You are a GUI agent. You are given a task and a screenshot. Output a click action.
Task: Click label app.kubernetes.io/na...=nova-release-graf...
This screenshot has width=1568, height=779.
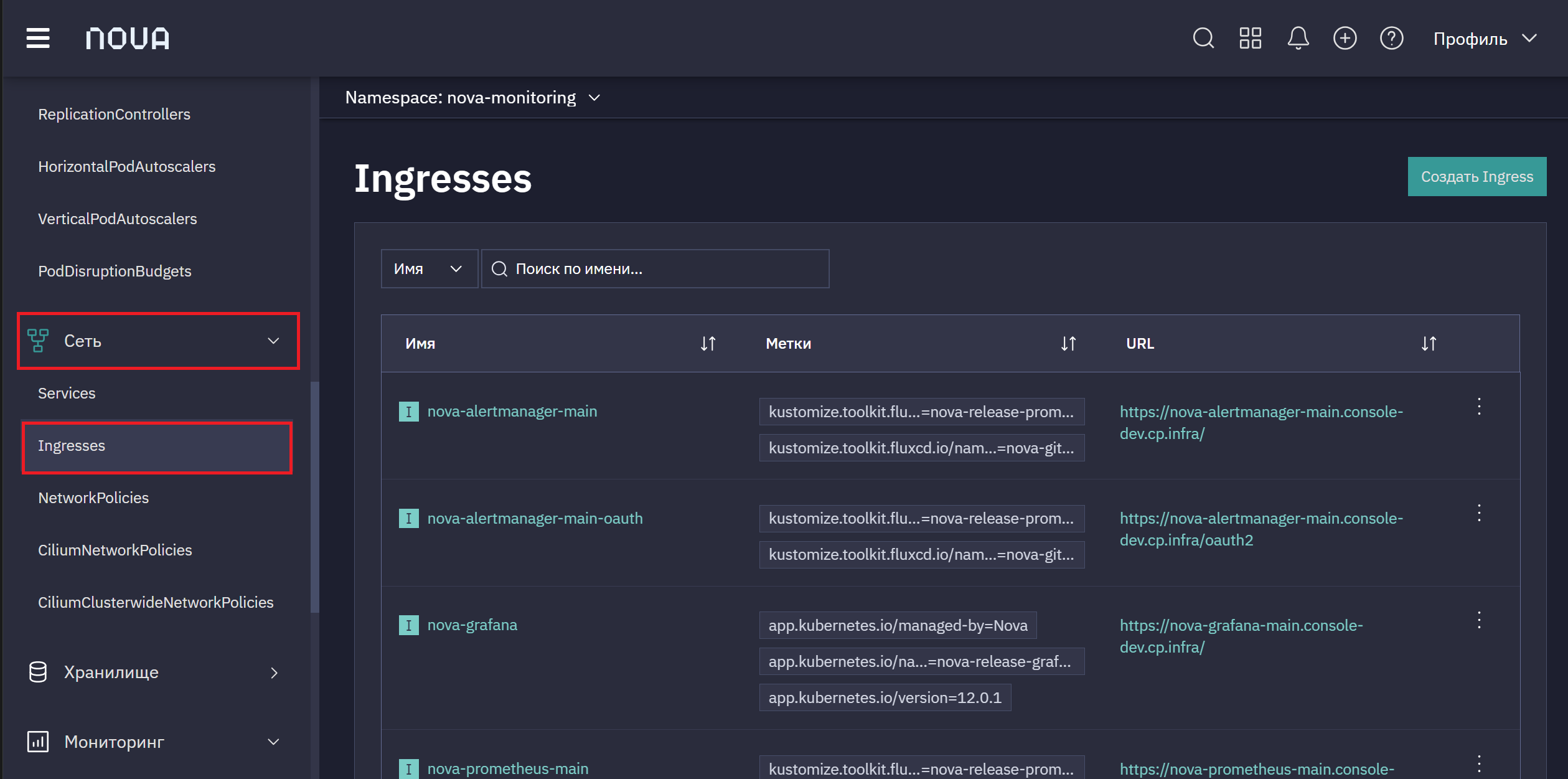pyautogui.click(x=921, y=661)
